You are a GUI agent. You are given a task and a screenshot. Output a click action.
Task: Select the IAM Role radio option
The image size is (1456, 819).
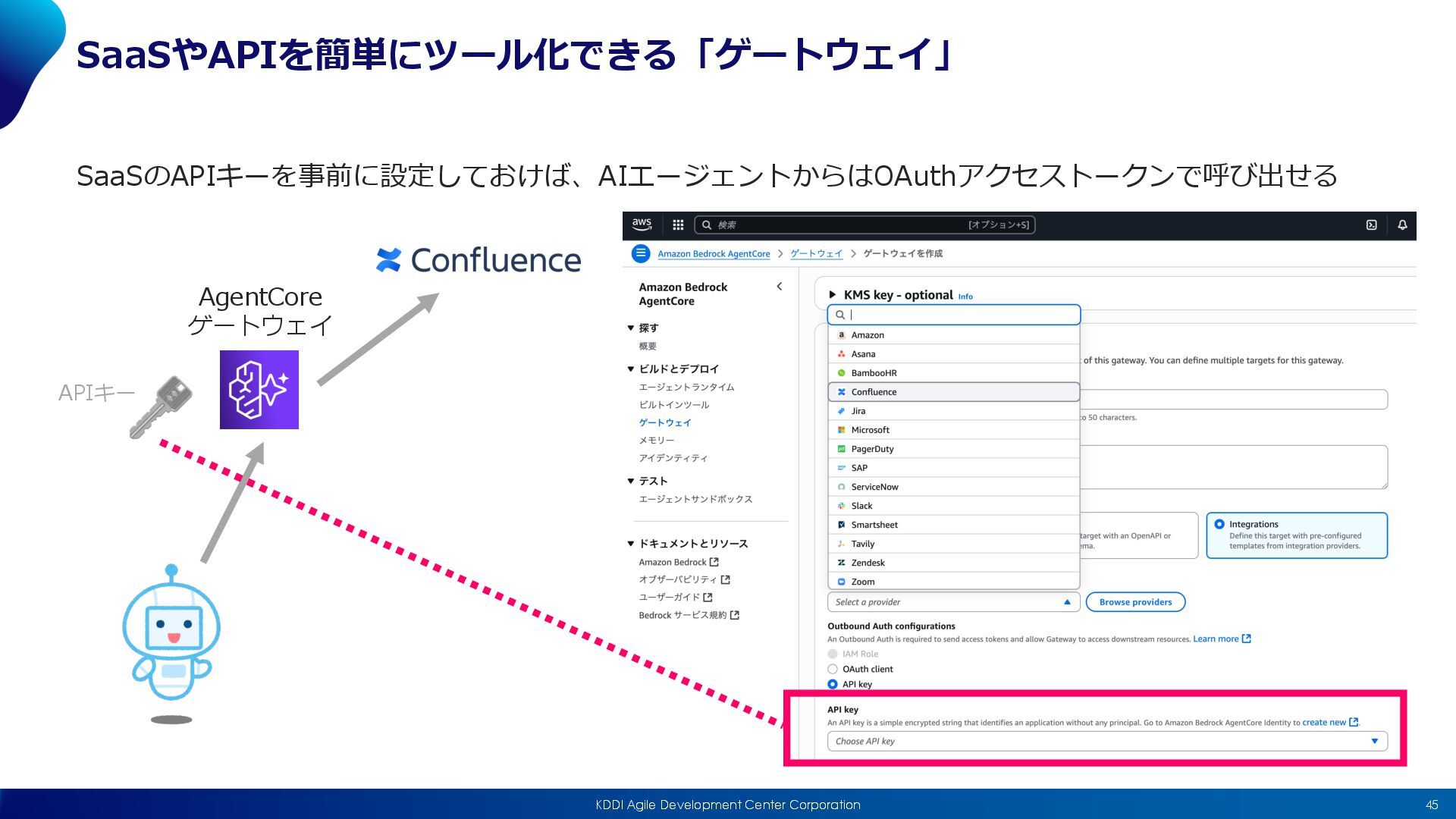(x=833, y=654)
